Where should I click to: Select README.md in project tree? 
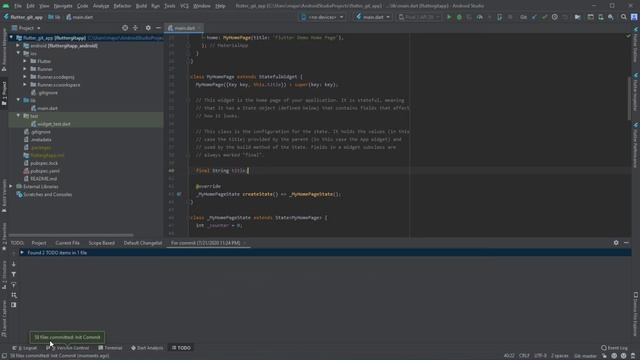click(x=43, y=179)
